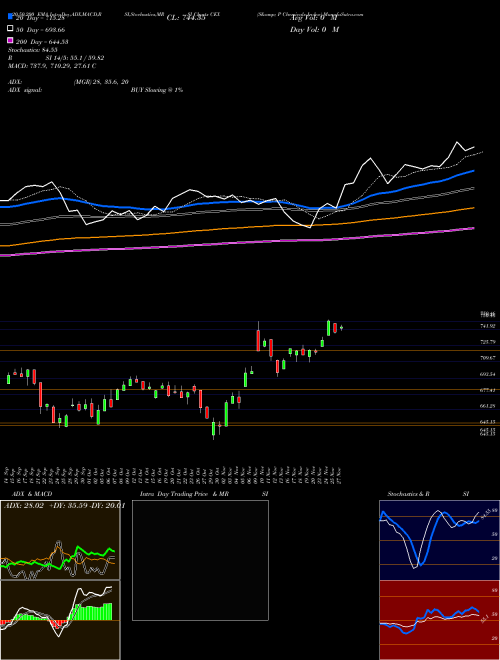This screenshot has height=660, width=500.
Task: Click the 677.41 price axis label
Action: (x=488, y=390)
